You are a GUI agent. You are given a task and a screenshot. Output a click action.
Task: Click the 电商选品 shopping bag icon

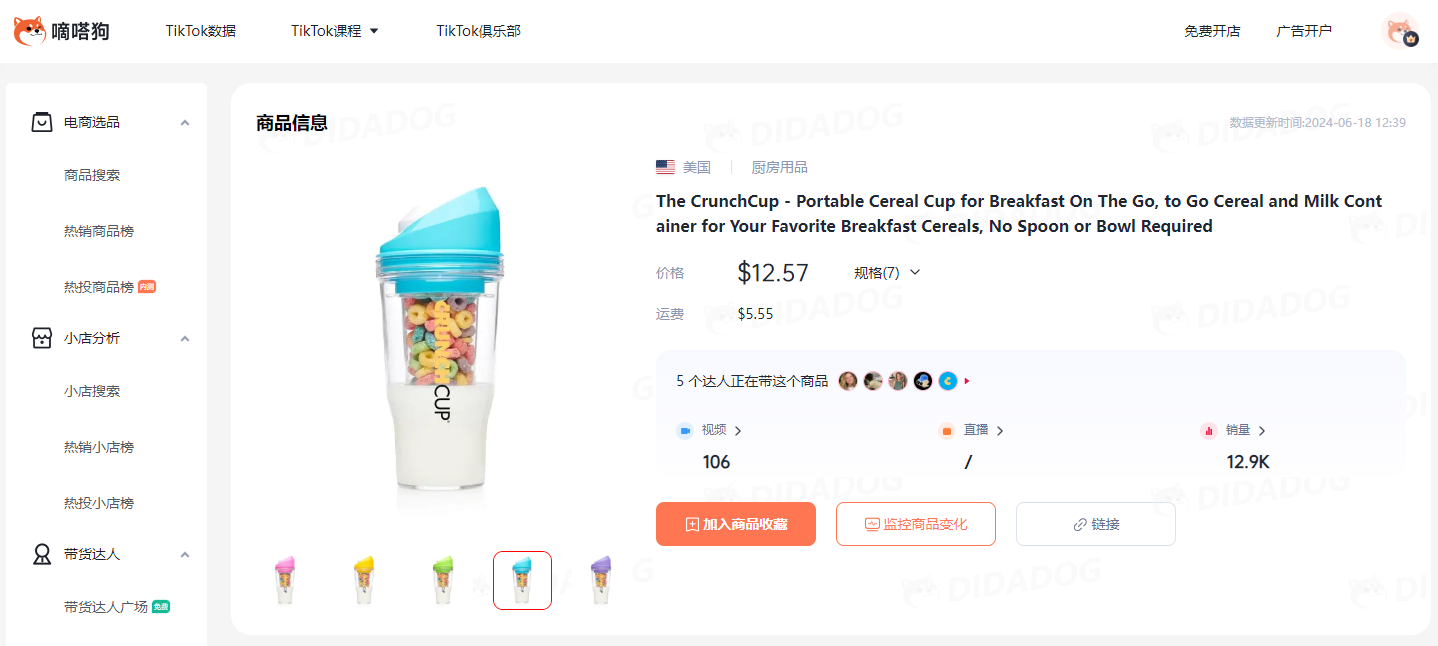click(x=42, y=122)
